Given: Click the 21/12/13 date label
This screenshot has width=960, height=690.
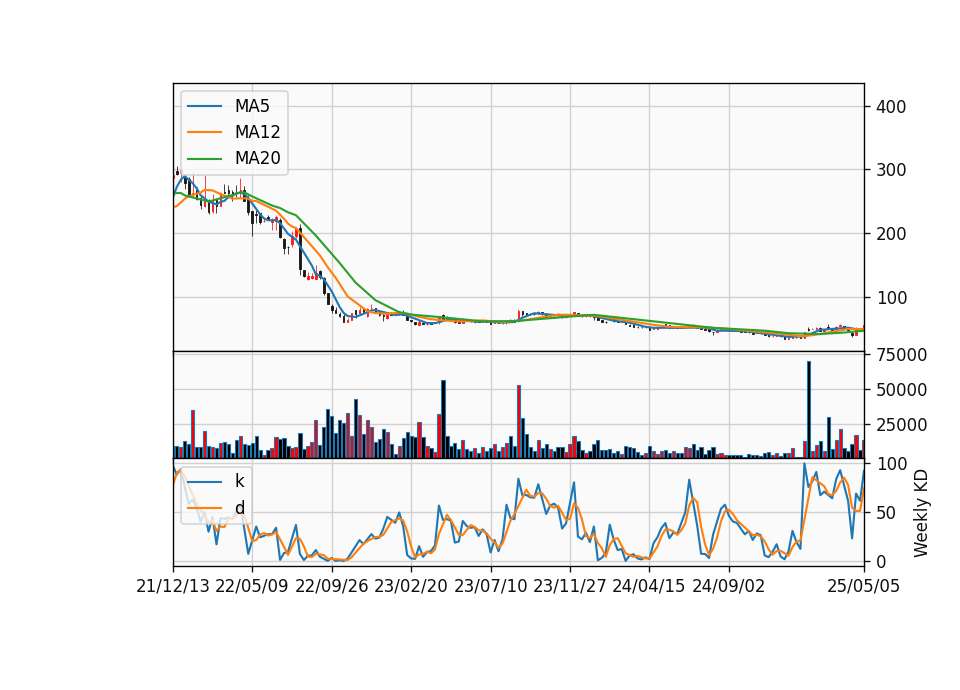Looking at the screenshot, I should tap(173, 586).
